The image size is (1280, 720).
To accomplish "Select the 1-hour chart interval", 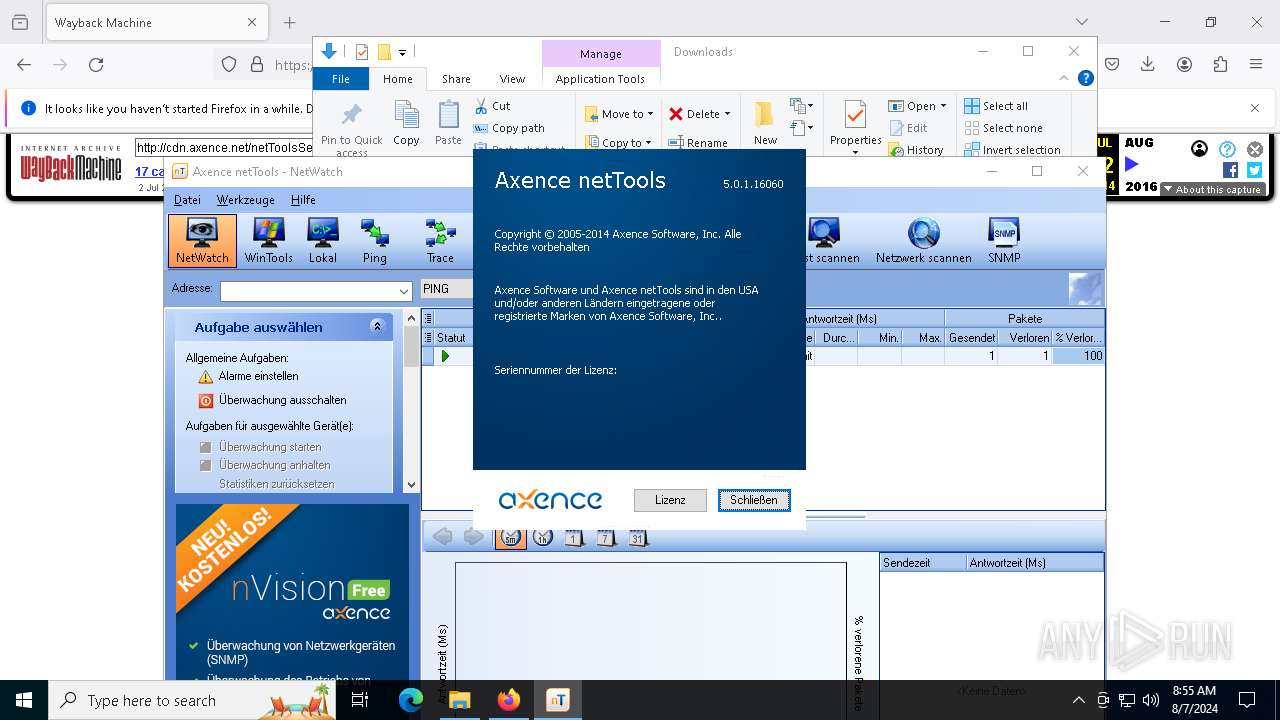I will pos(542,537).
